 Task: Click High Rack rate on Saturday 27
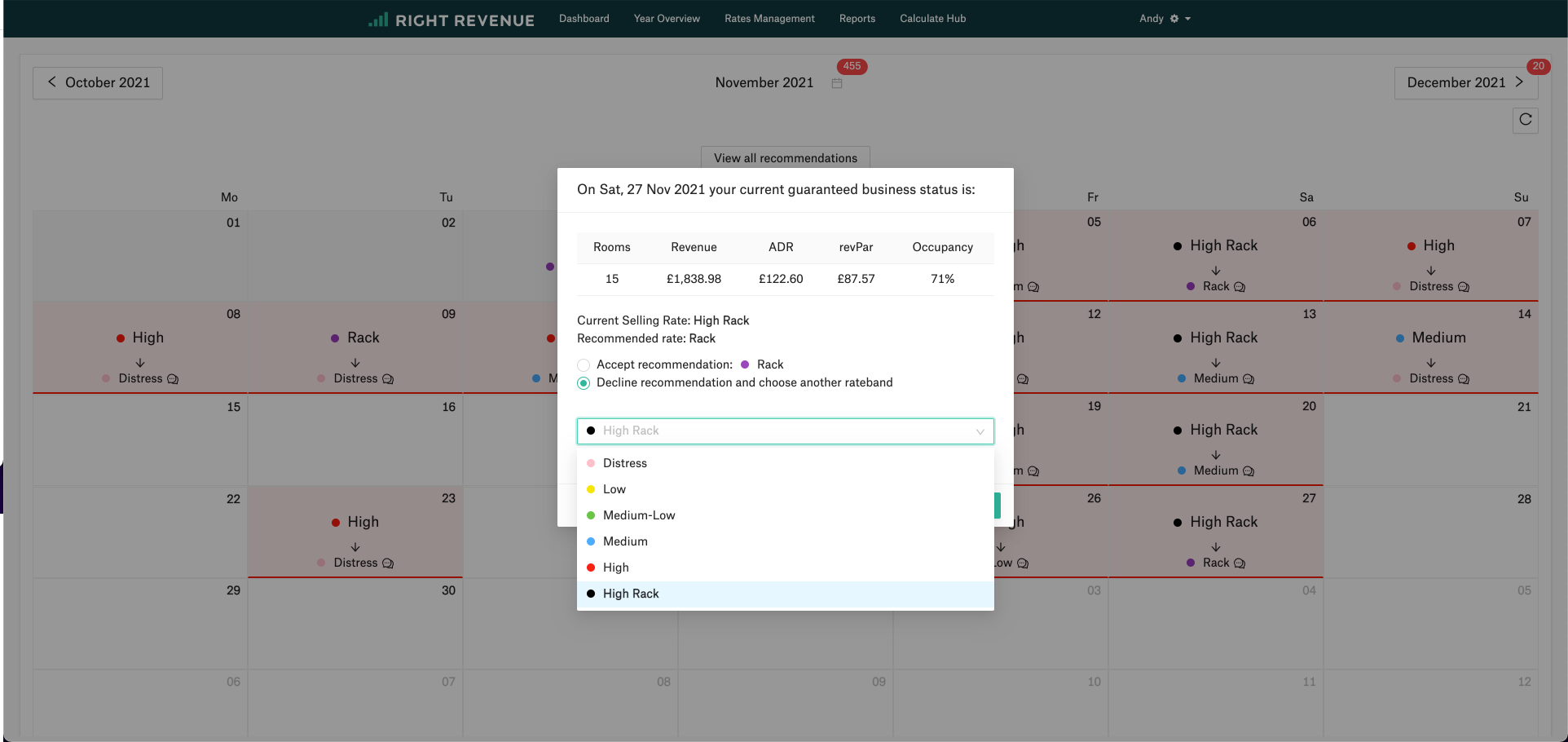1216,522
